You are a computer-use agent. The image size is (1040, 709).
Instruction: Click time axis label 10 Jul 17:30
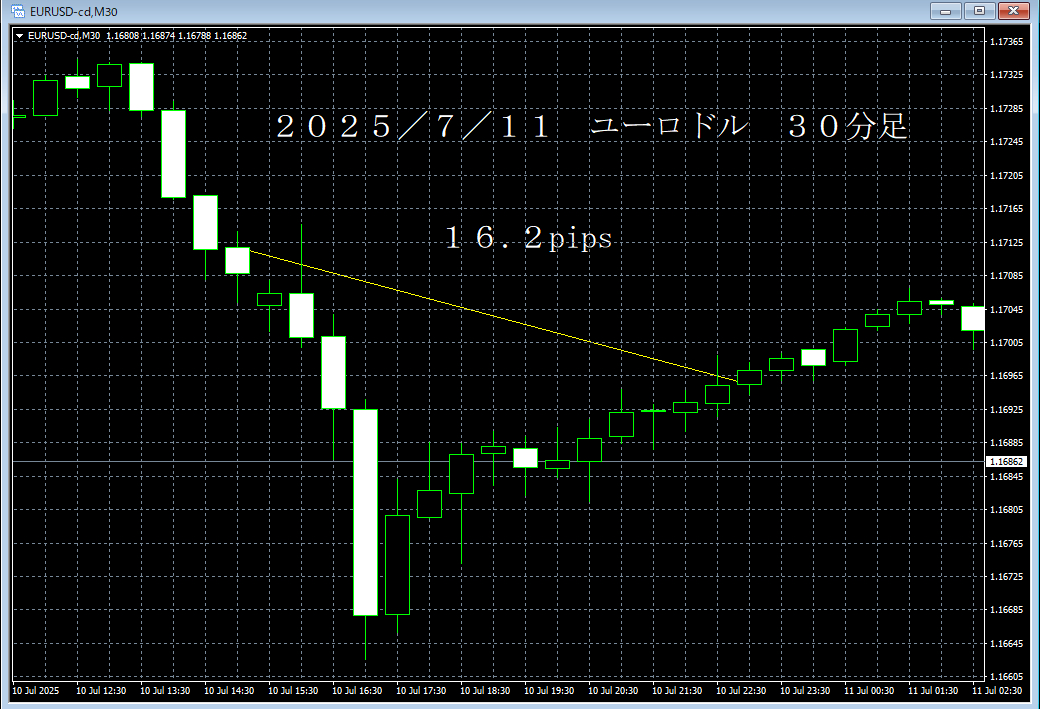[x=421, y=691]
